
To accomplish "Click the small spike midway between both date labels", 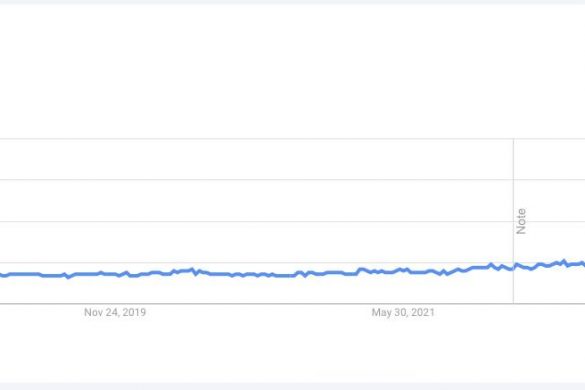I will [193, 269].
